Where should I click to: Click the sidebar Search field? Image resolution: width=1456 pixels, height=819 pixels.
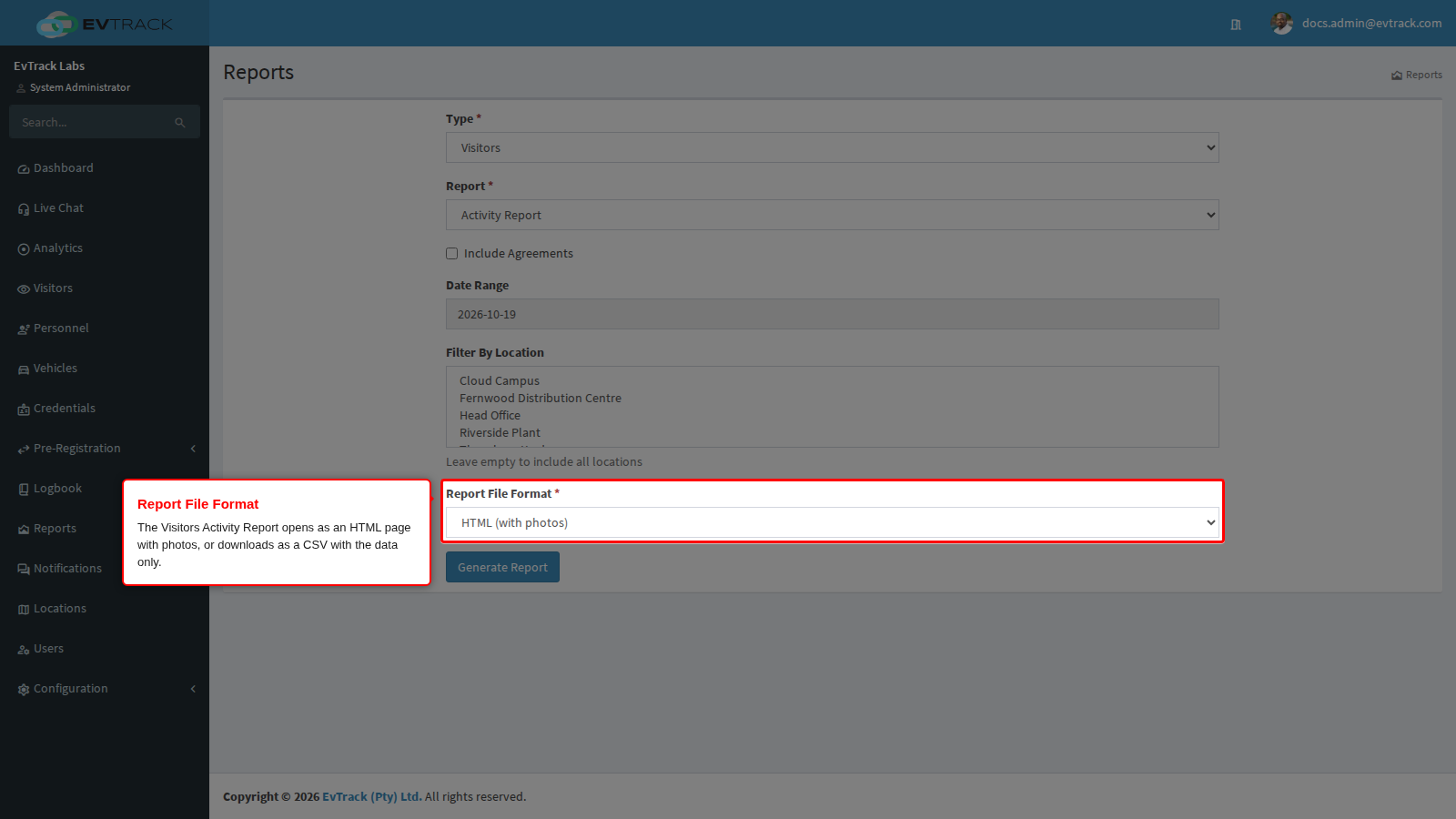click(105, 122)
